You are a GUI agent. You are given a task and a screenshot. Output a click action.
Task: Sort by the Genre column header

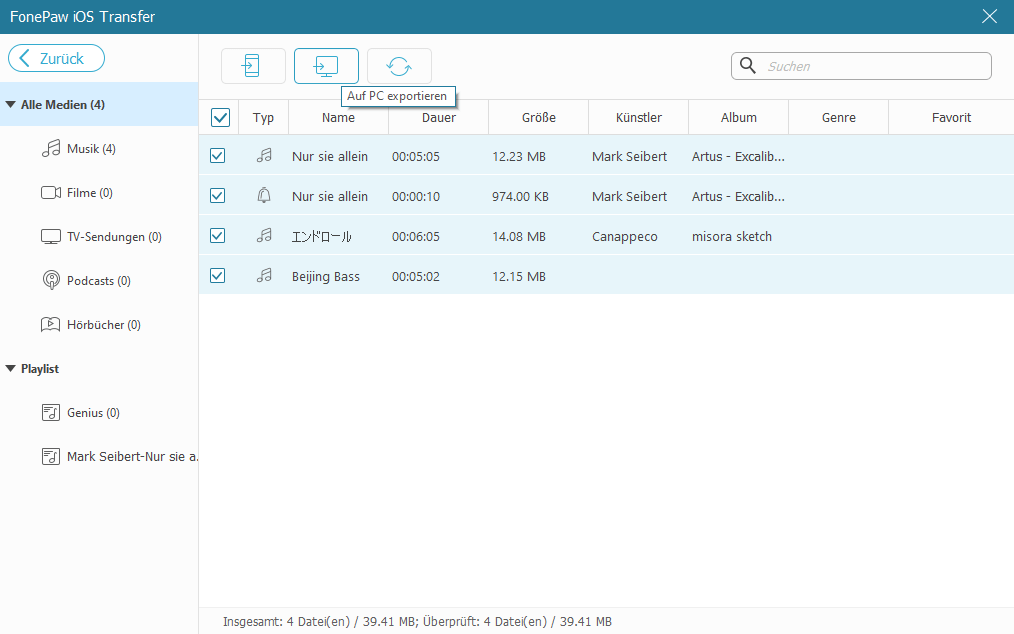[x=839, y=118]
